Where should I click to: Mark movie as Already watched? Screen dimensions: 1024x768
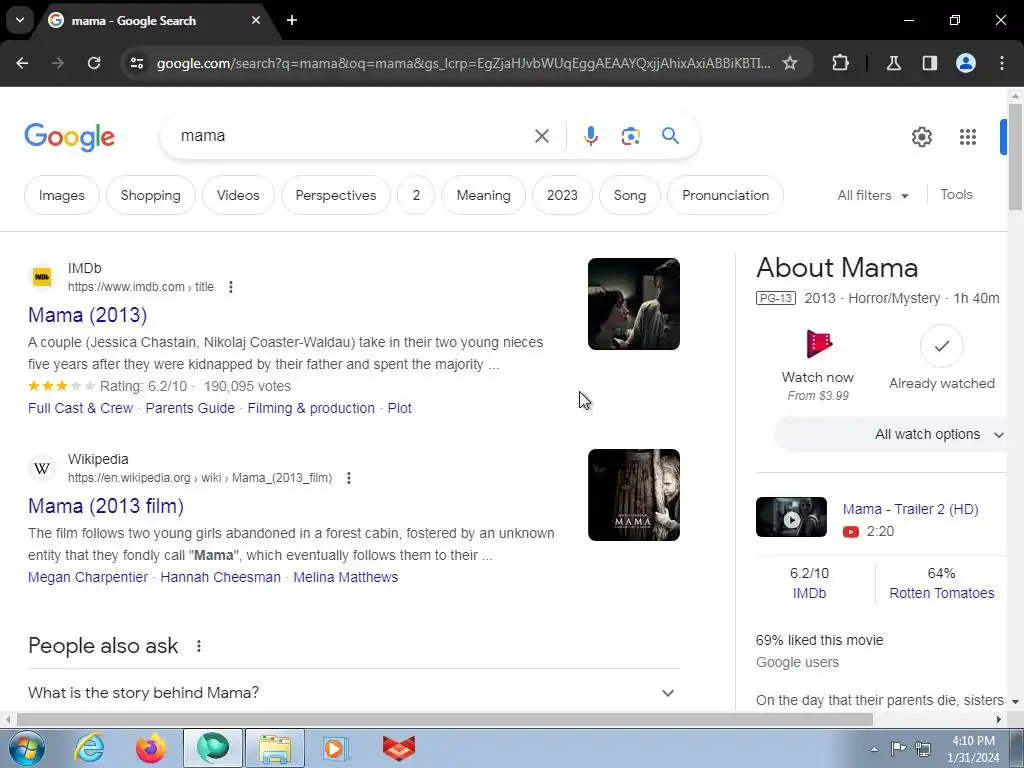tap(942, 358)
